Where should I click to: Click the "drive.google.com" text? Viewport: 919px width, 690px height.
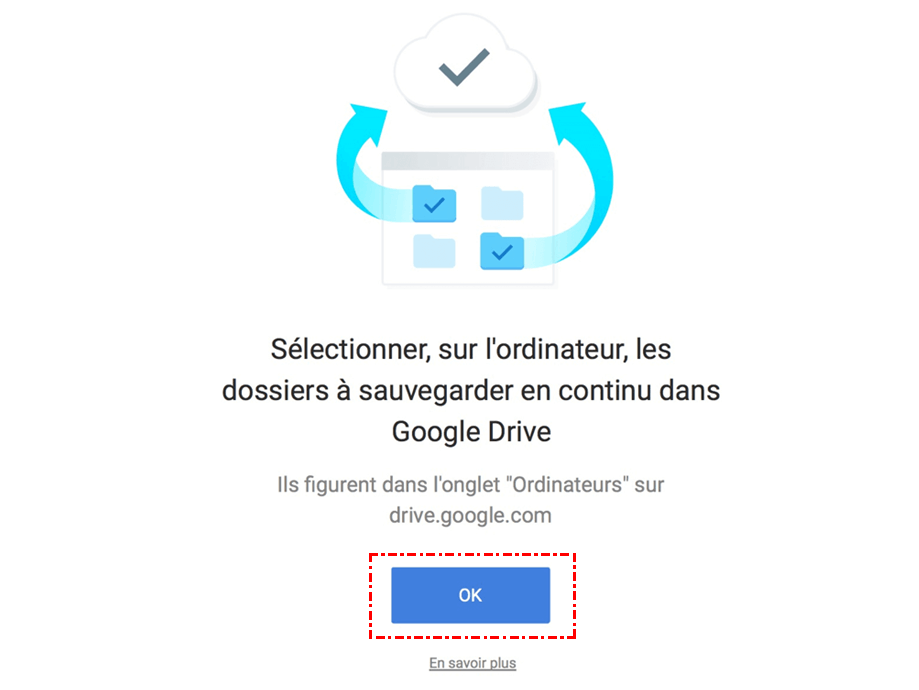click(x=471, y=515)
